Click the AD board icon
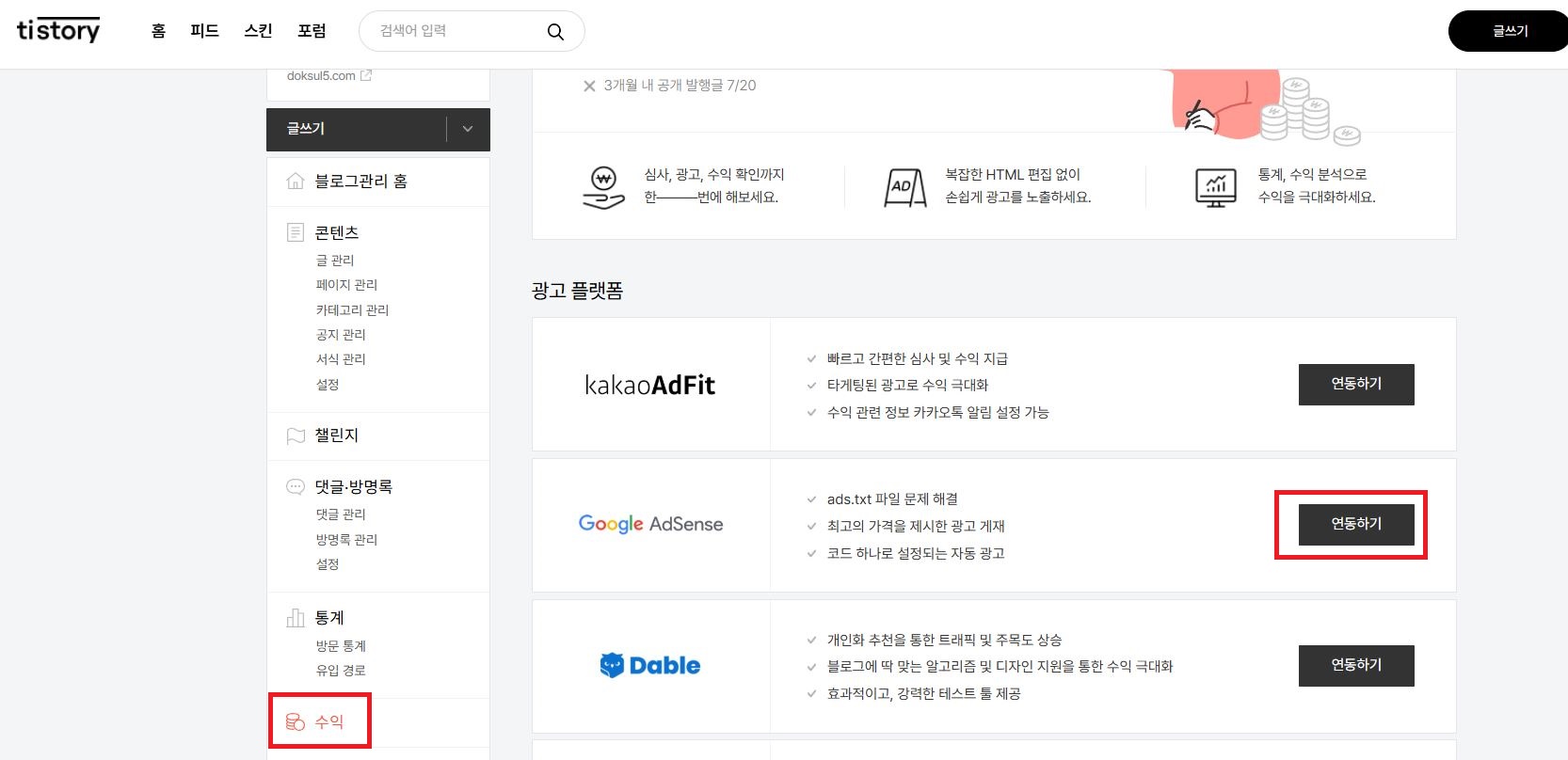The height and width of the screenshot is (760, 1568). [905, 187]
